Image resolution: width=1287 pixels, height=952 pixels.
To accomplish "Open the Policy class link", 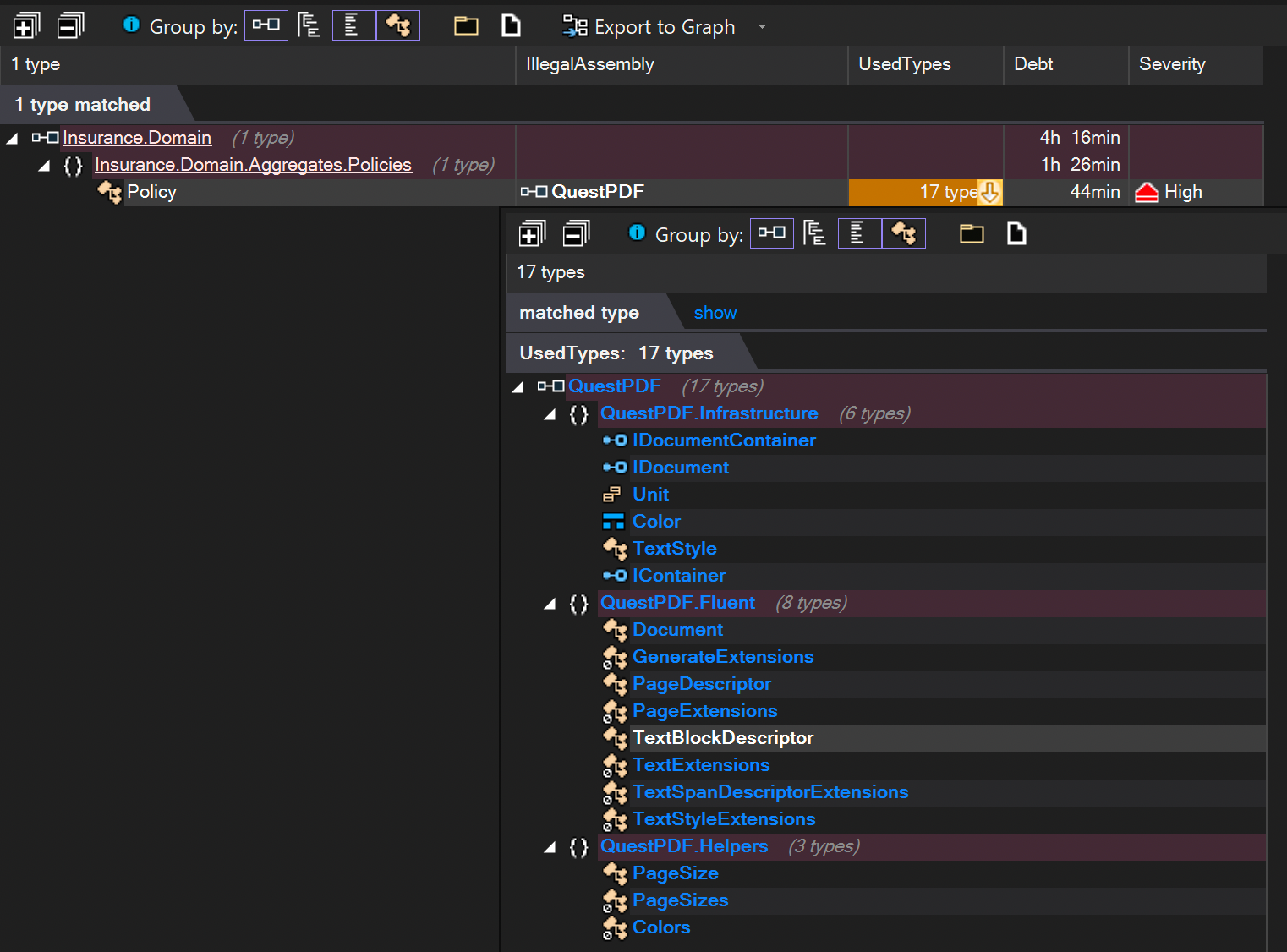I will pyautogui.click(x=151, y=192).
